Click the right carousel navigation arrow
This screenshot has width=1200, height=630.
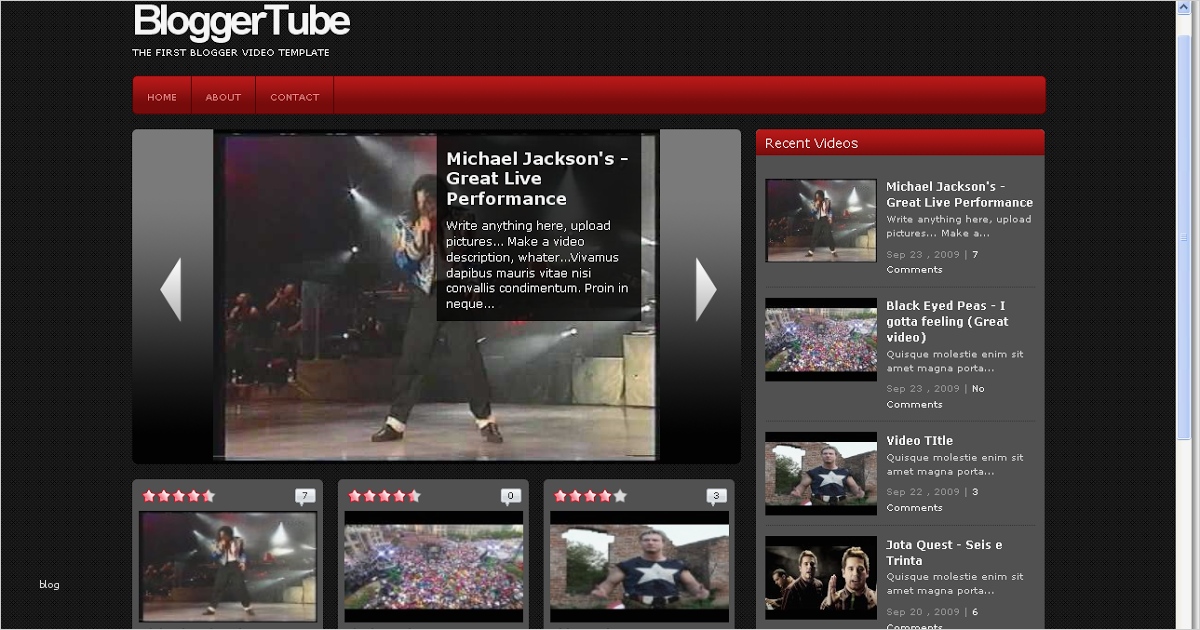703,287
